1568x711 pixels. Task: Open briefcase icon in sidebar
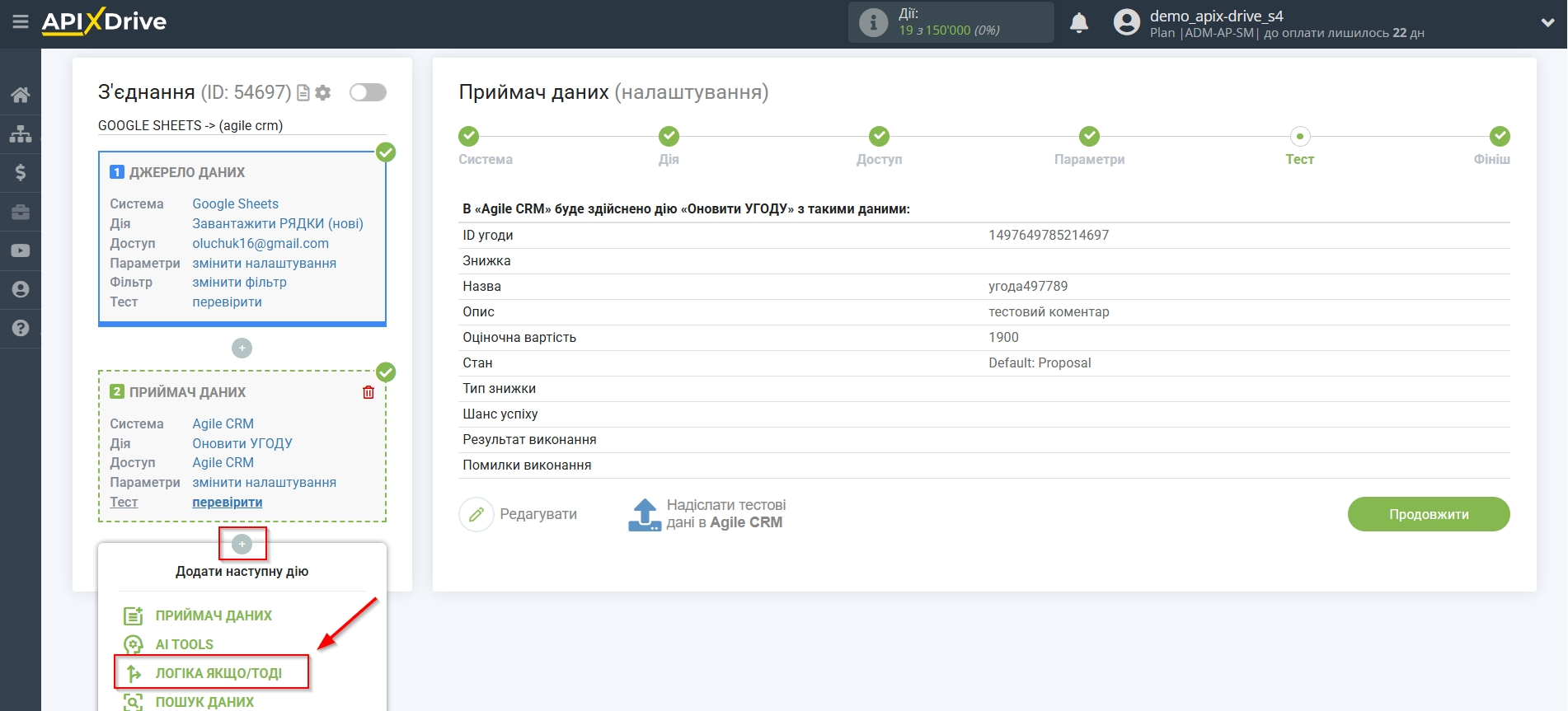pyautogui.click(x=21, y=212)
